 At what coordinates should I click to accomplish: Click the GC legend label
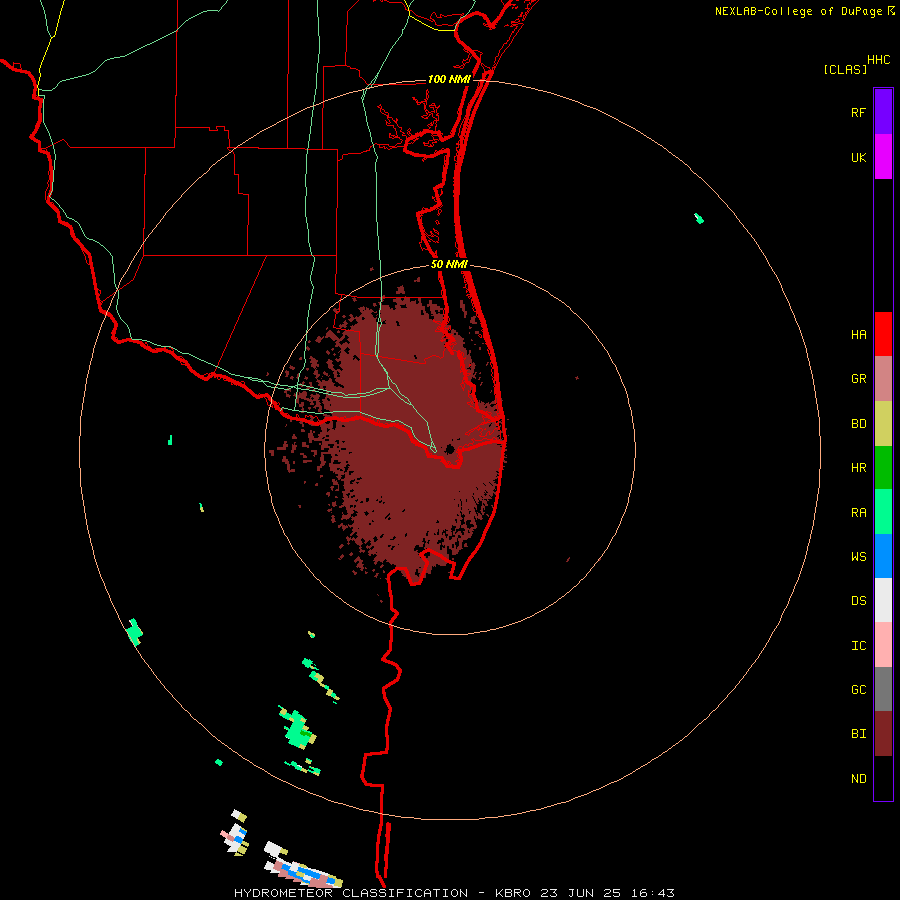(x=858, y=690)
